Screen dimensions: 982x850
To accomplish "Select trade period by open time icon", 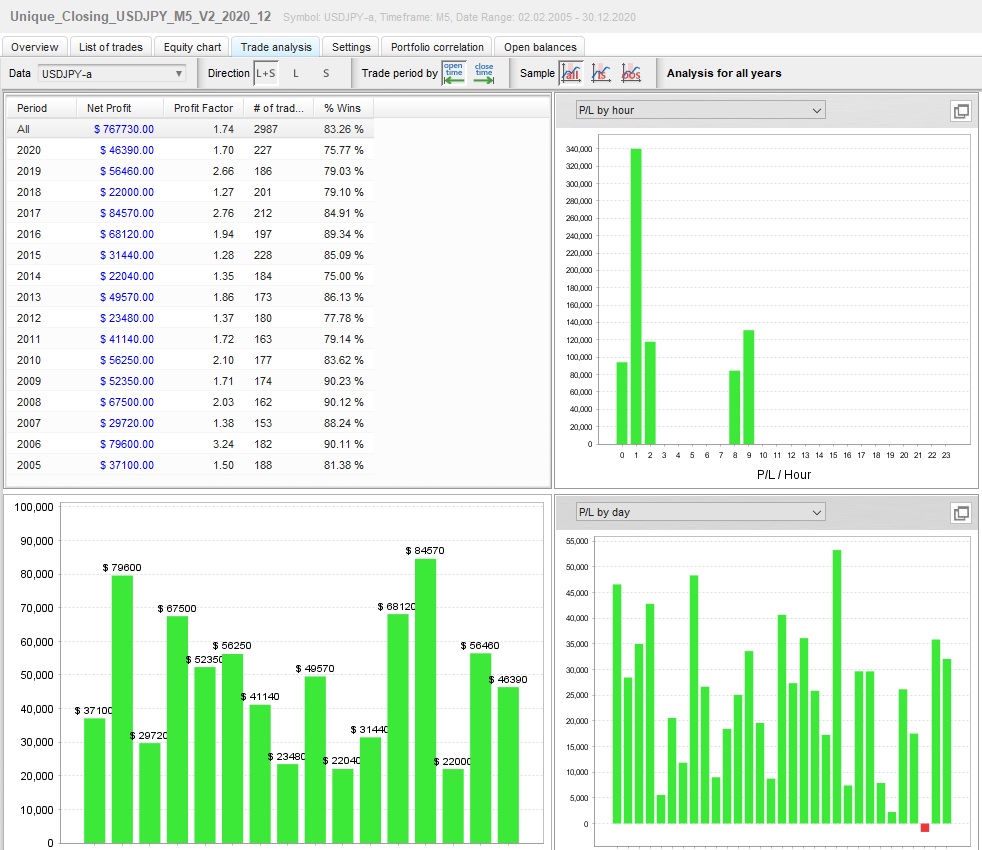I will coord(454,72).
